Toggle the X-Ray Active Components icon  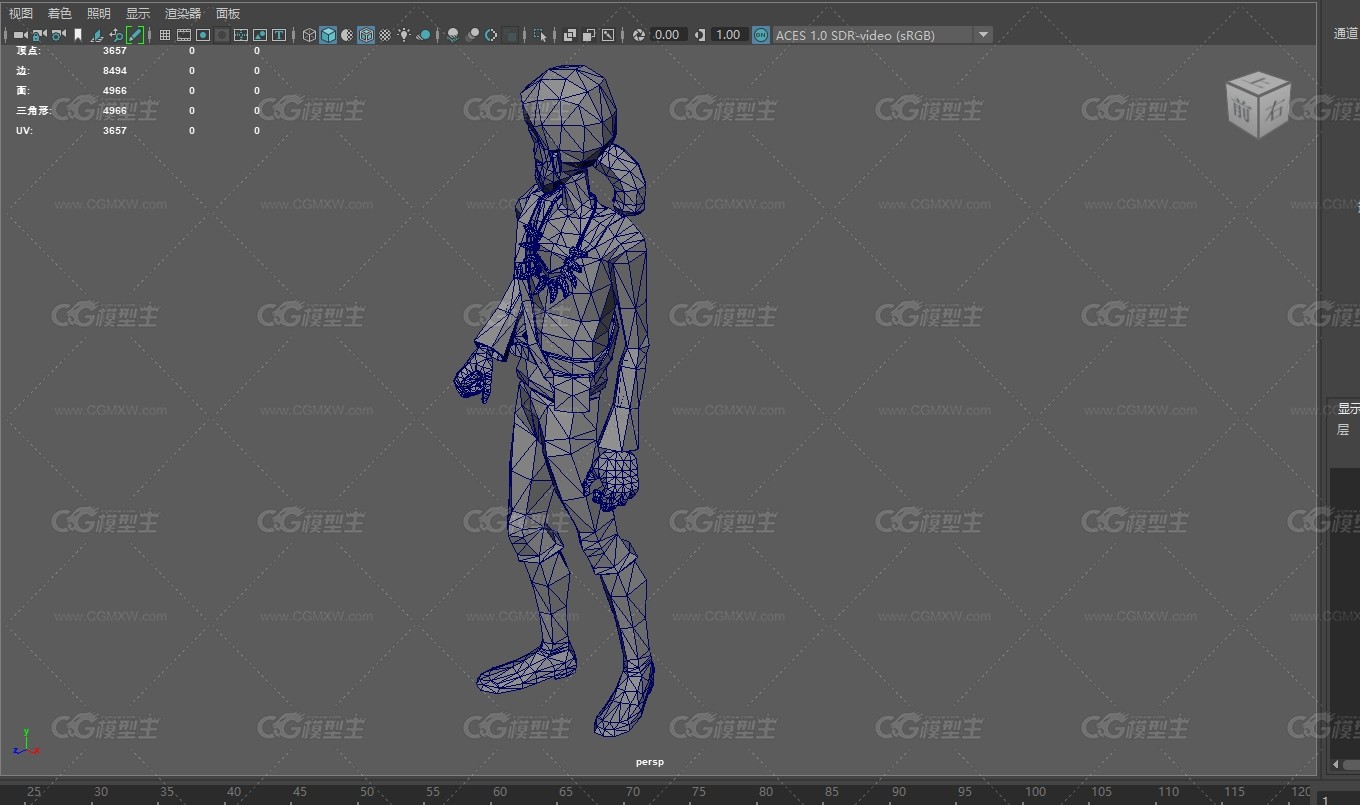589,35
